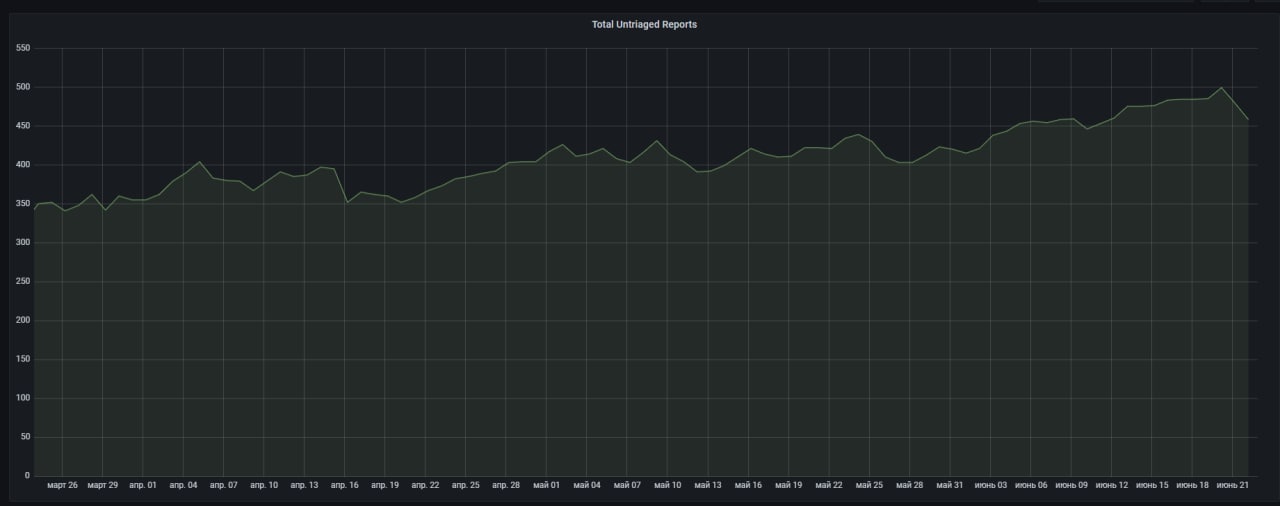This screenshot has height=506, width=1280.
Task: Click the x-axis date май 22
Action: tap(829, 485)
